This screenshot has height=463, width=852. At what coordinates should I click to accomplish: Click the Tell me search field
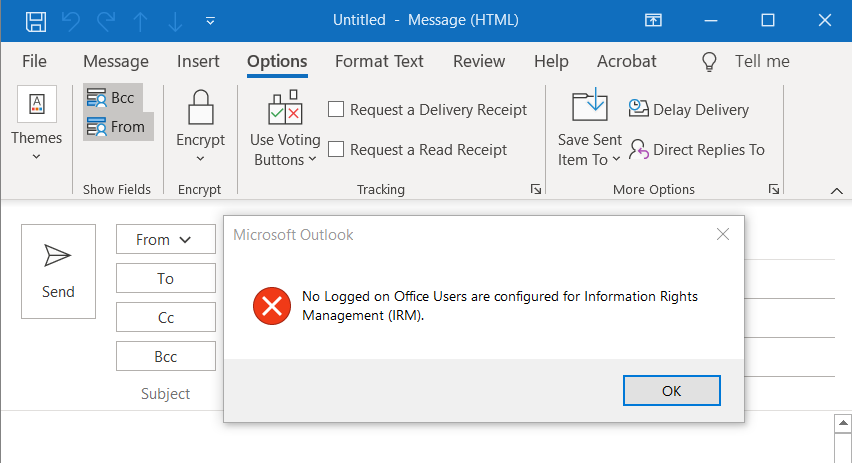pyautogui.click(x=762, y=61)
